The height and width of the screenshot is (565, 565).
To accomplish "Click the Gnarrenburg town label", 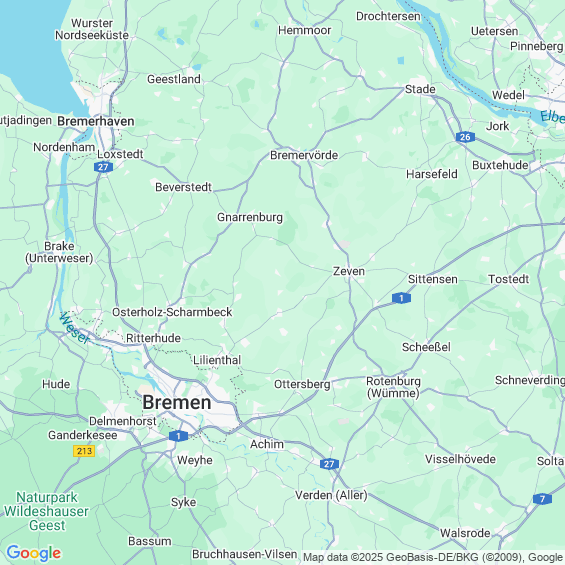I will coord(250,217).
